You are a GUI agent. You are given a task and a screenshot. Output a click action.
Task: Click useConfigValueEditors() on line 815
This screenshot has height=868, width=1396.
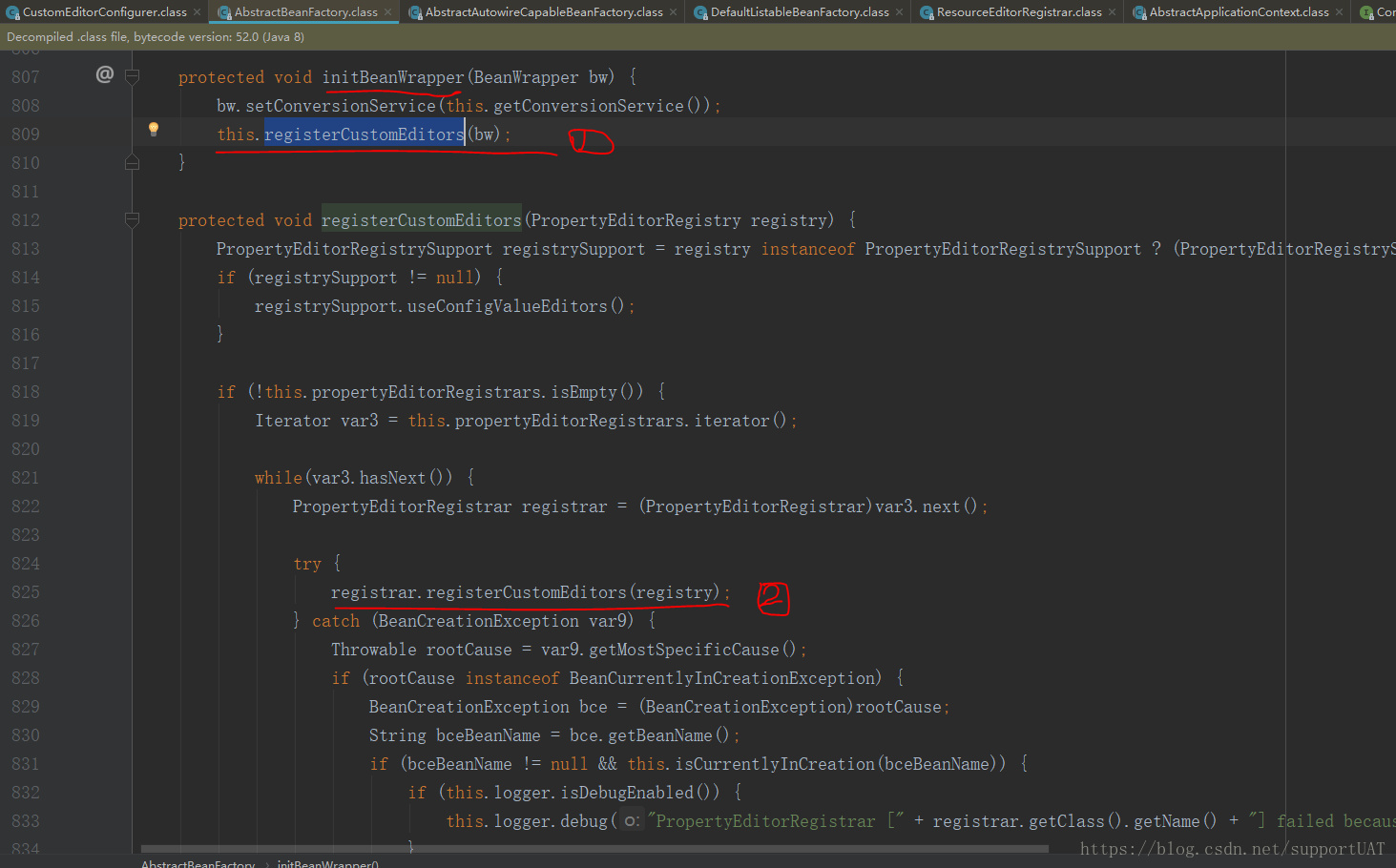click(515, 306)
